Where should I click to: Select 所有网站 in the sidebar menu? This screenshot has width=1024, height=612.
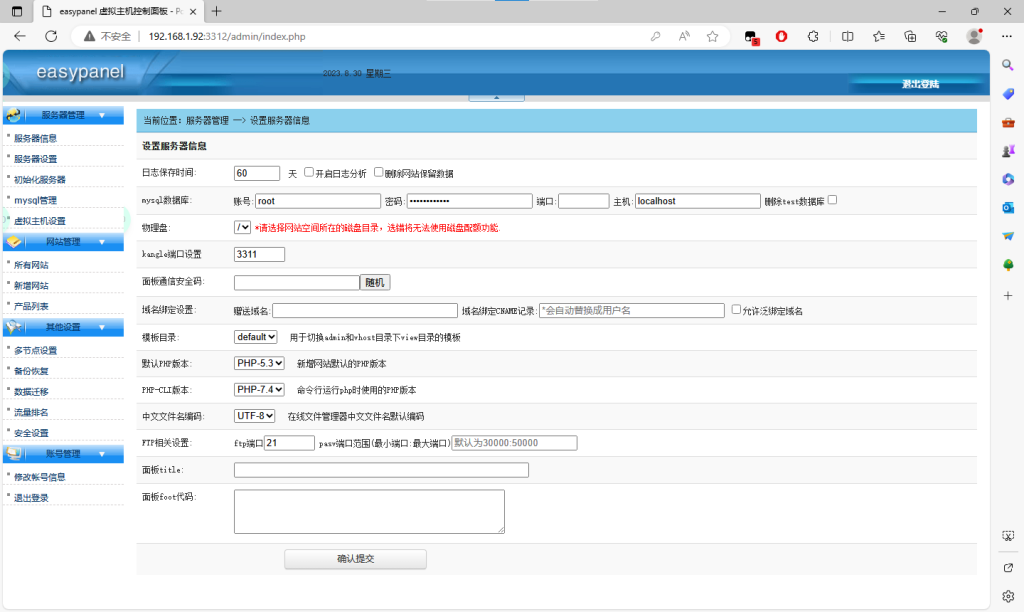pyautogui.click(x=31, y=265)
